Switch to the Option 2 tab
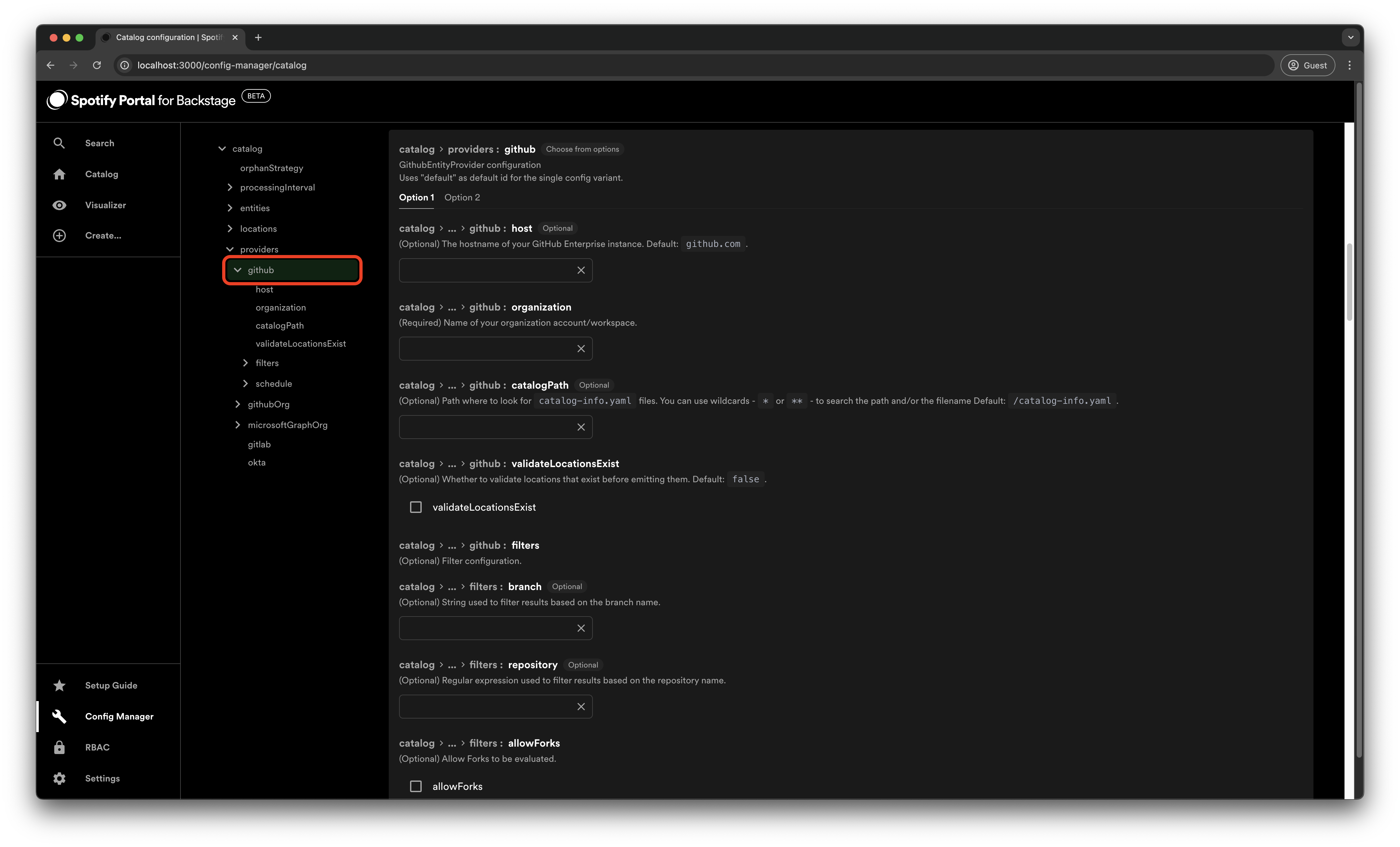The image size is (1400, 847). [x=462, y=198]
